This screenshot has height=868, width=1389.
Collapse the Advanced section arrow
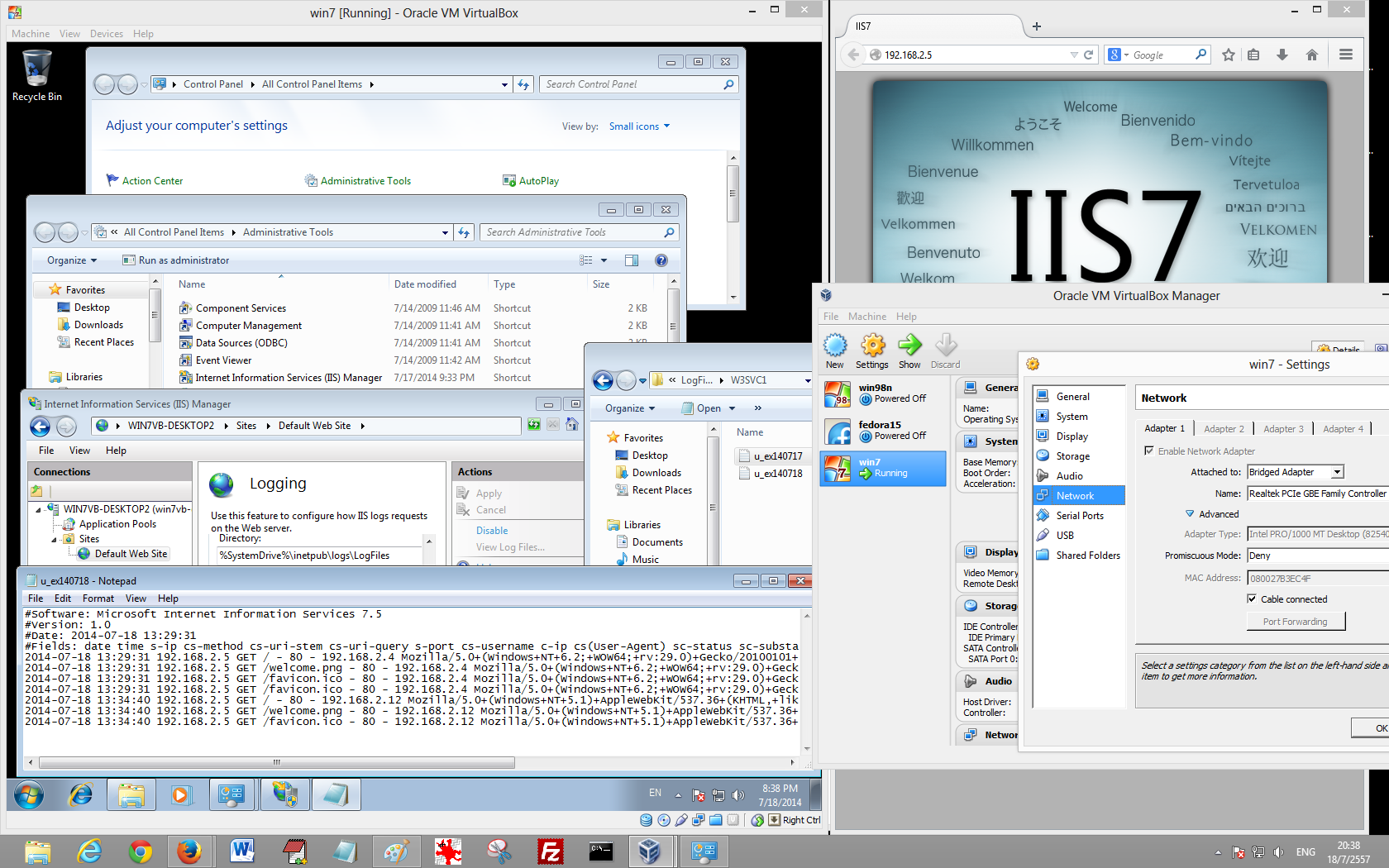tap(1190, 513)
